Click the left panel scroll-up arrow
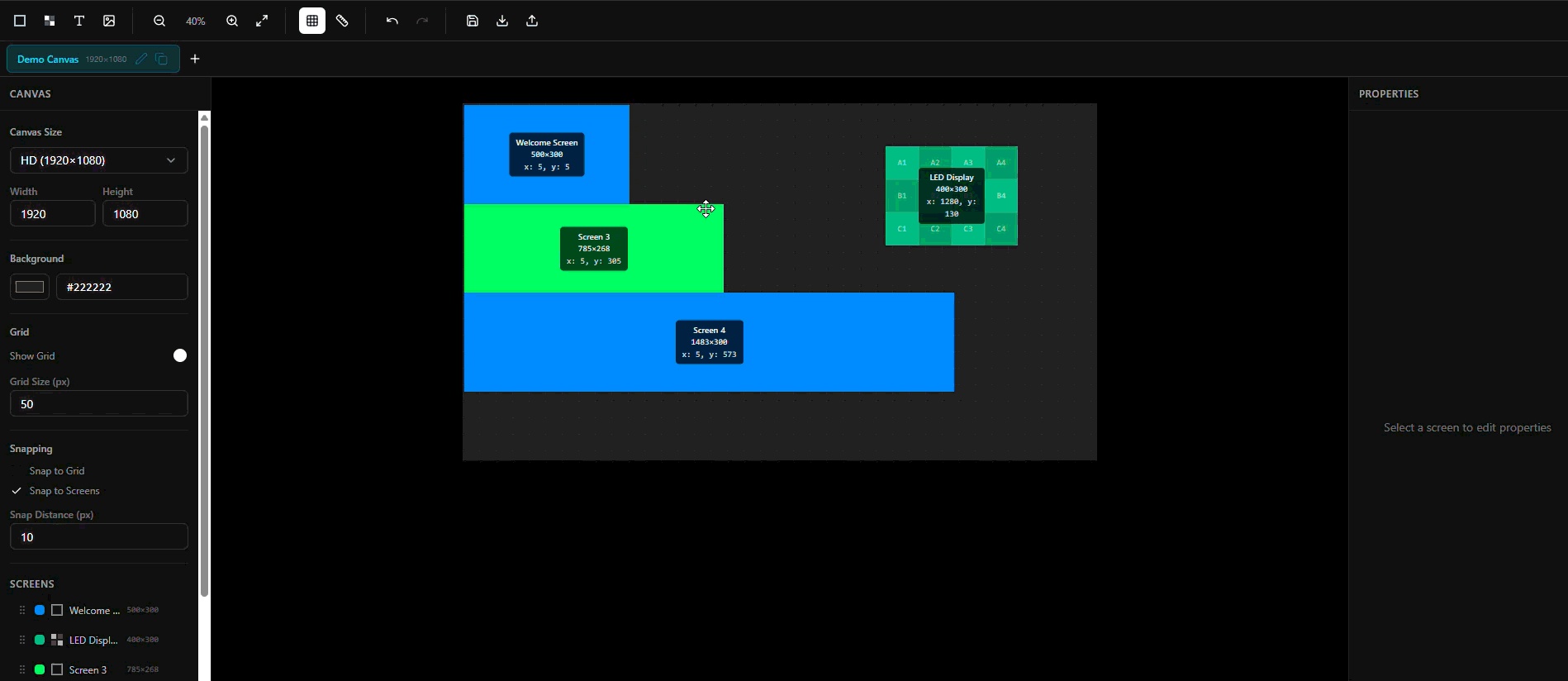The height and width of the screenshot is (681, 1568). point(204,117)
